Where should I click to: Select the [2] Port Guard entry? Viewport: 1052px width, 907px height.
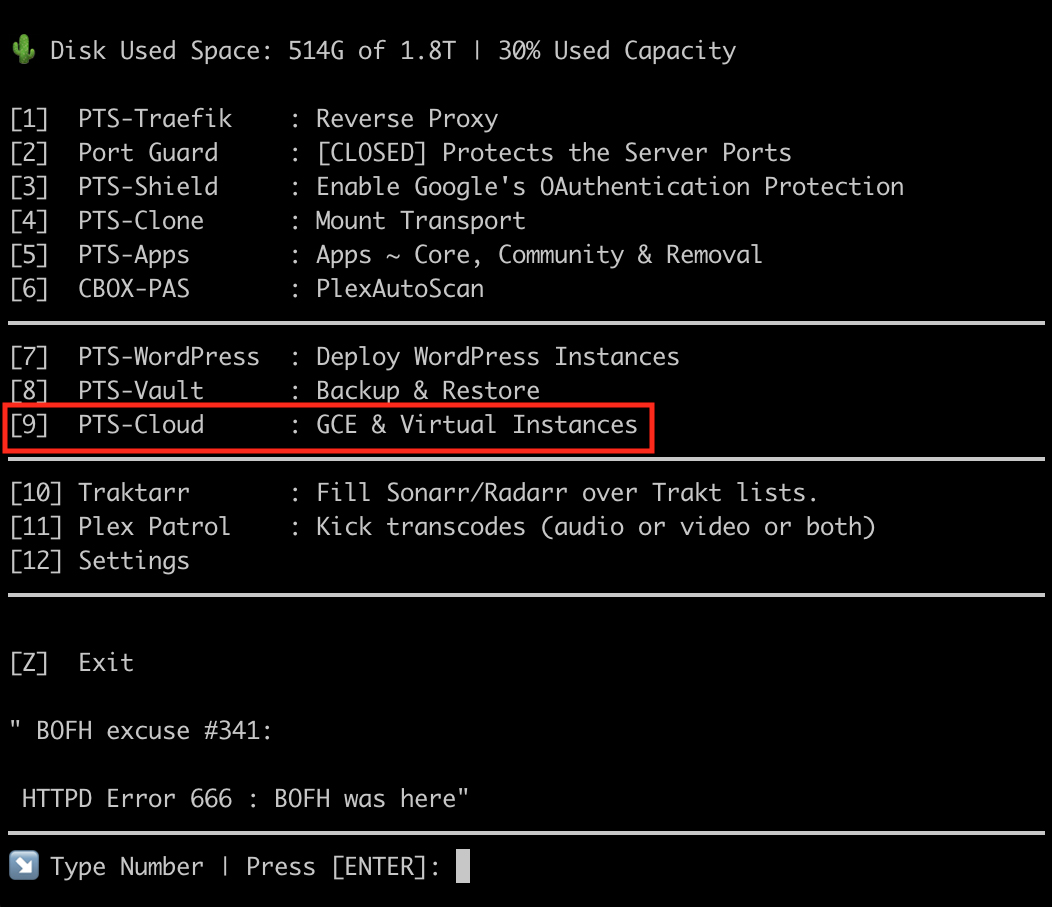(x=148, y=153)
